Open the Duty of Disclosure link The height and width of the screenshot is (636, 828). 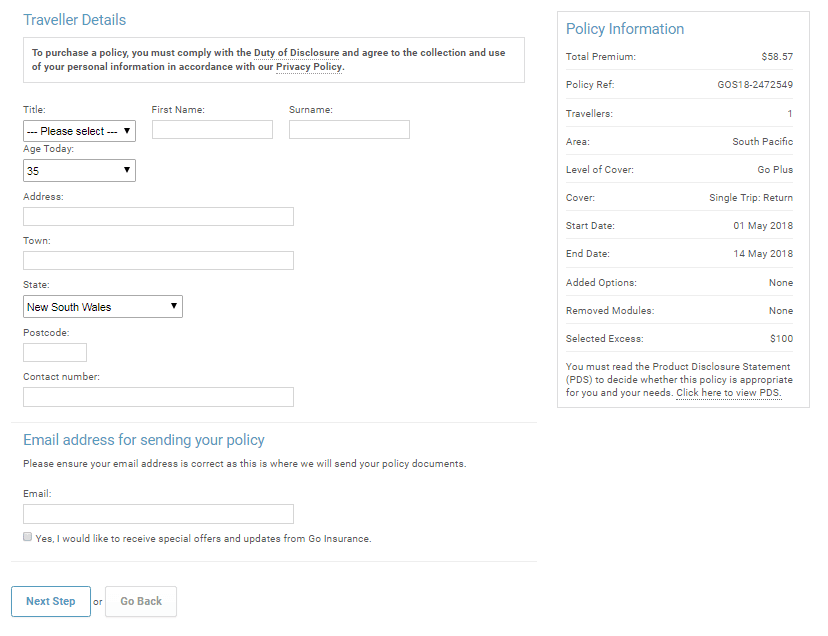[x=296, y=52]
